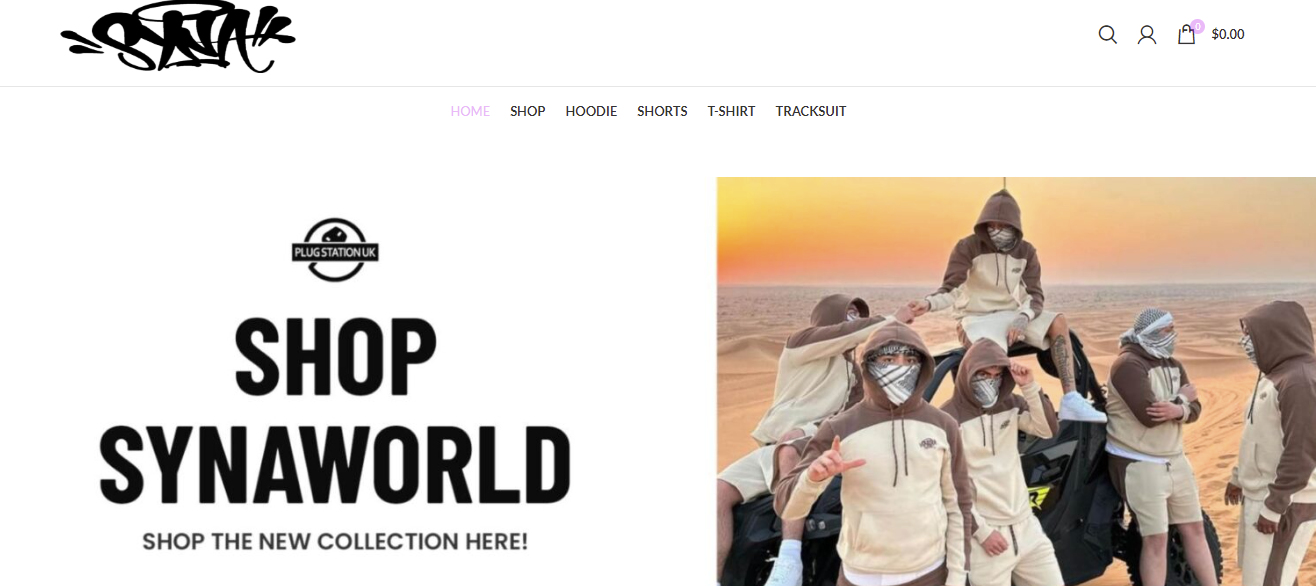This screenshot has height=586, width=1316.
Task: Click the Syna graffiti logo
Action: tap(178, 37)
